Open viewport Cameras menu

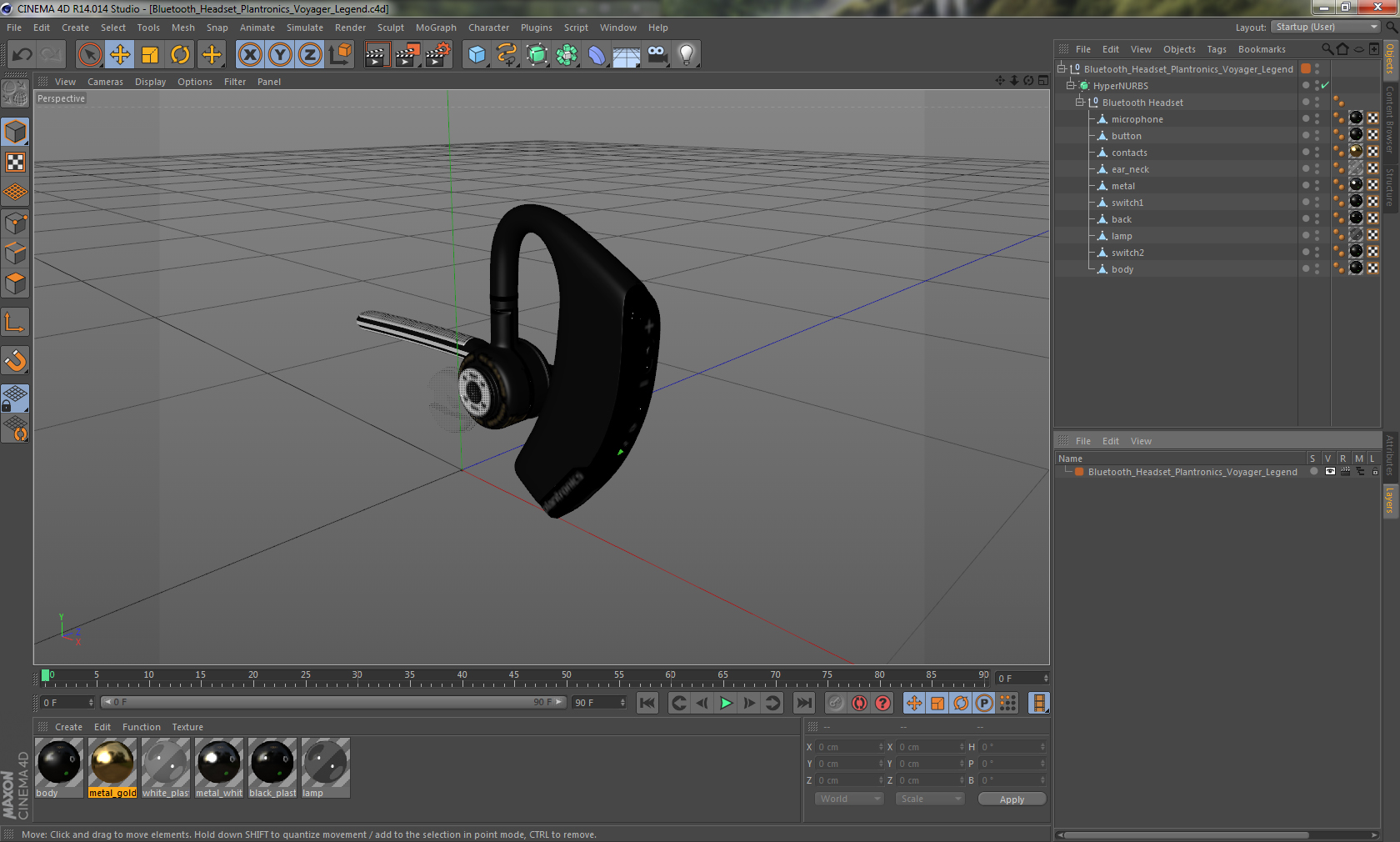point(105,82)
